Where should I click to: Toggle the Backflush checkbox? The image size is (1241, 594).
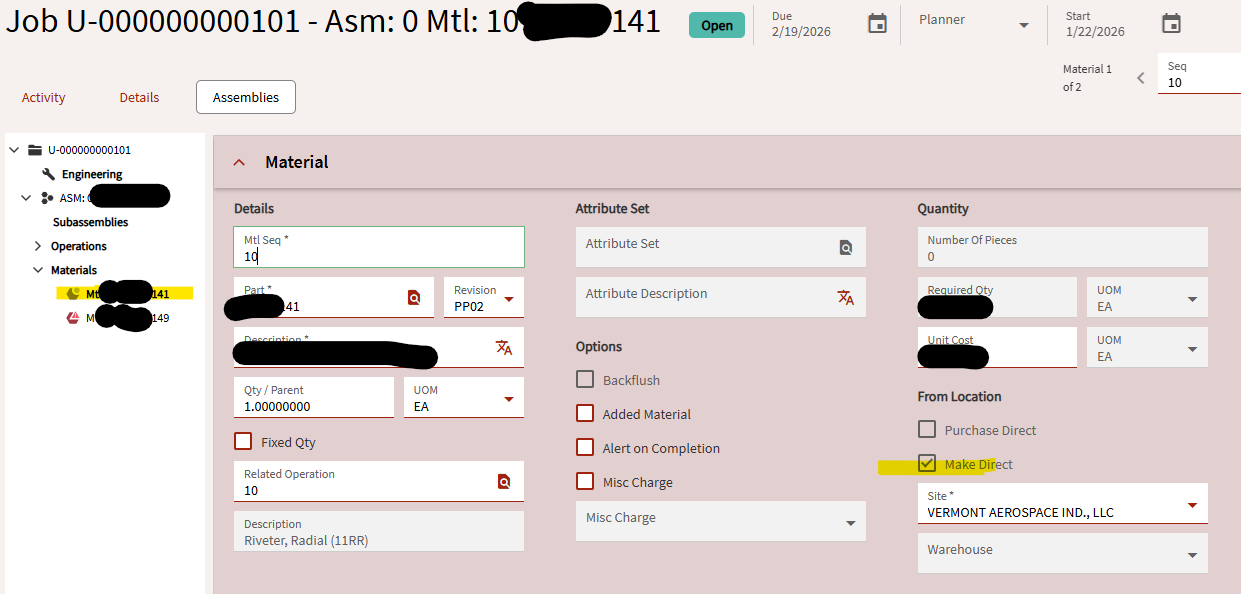pos(585,380)
